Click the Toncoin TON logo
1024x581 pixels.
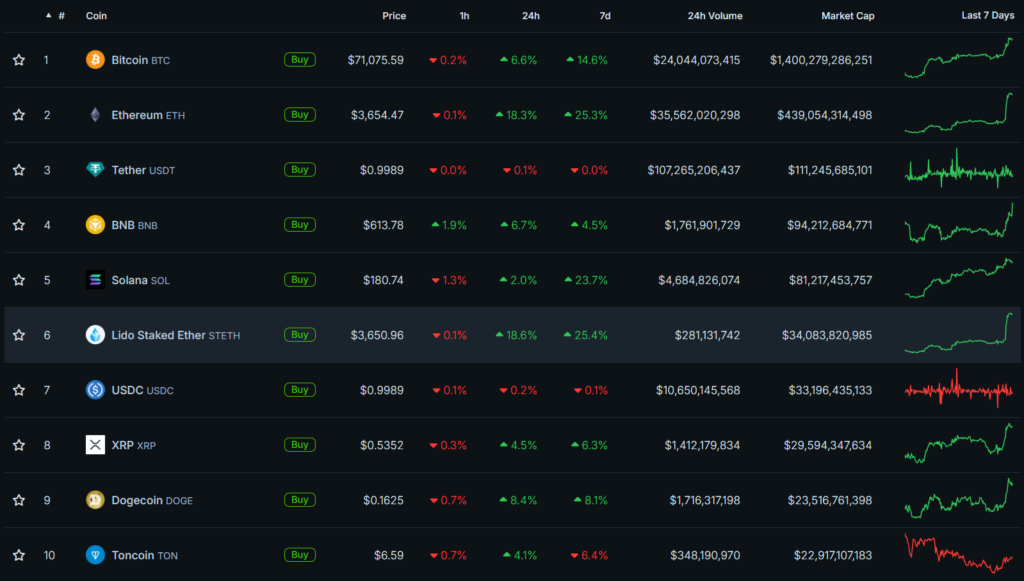[95, 554]
